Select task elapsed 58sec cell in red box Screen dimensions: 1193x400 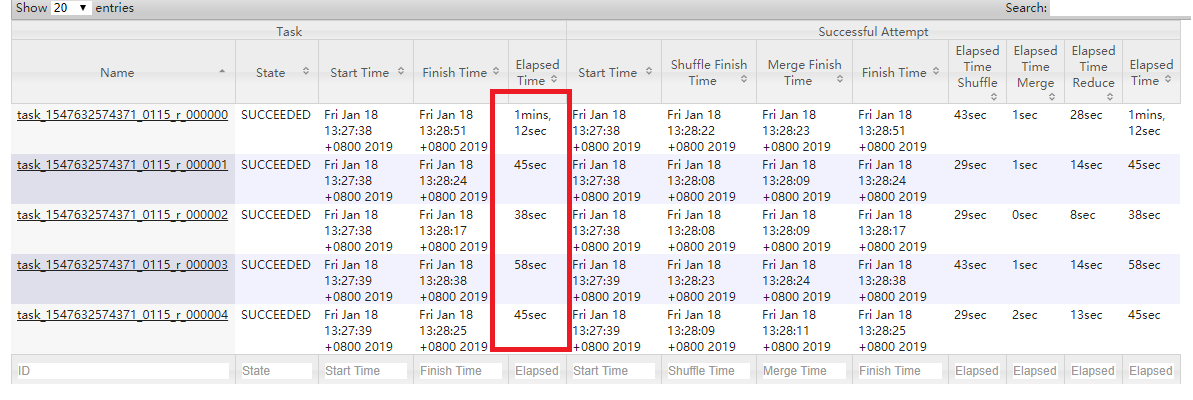click(530, 265)
